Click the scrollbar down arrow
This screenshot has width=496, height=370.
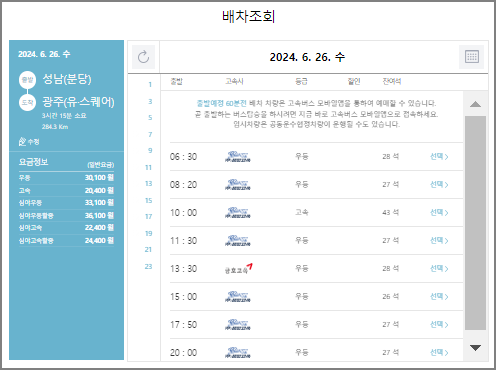[475, 348]
